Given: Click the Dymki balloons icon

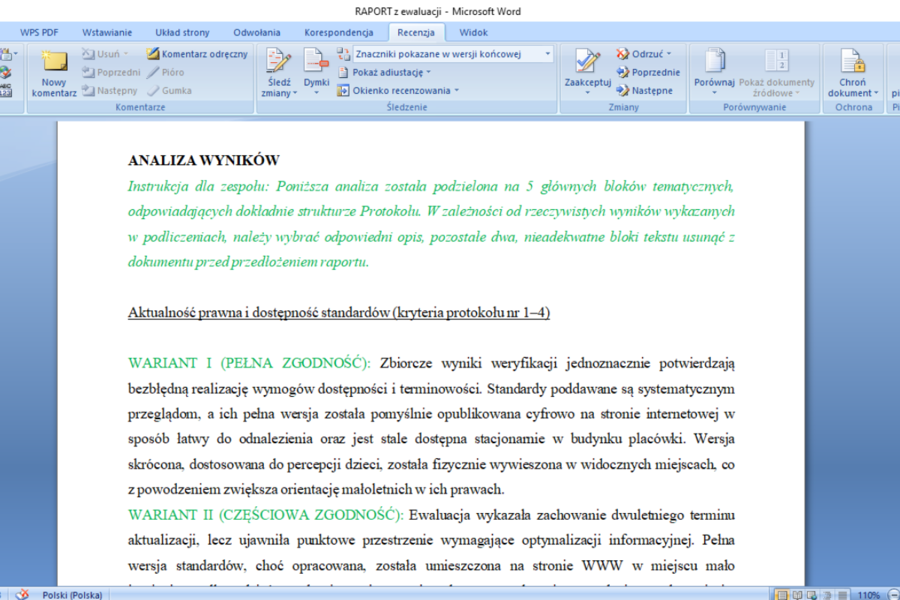Looking at the screenshot, I should 316,61.
